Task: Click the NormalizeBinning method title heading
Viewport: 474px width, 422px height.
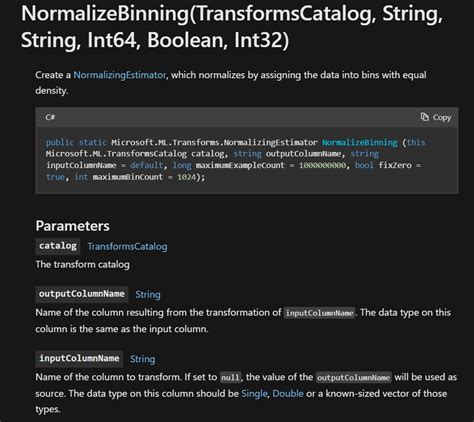Action: (232, 27)
